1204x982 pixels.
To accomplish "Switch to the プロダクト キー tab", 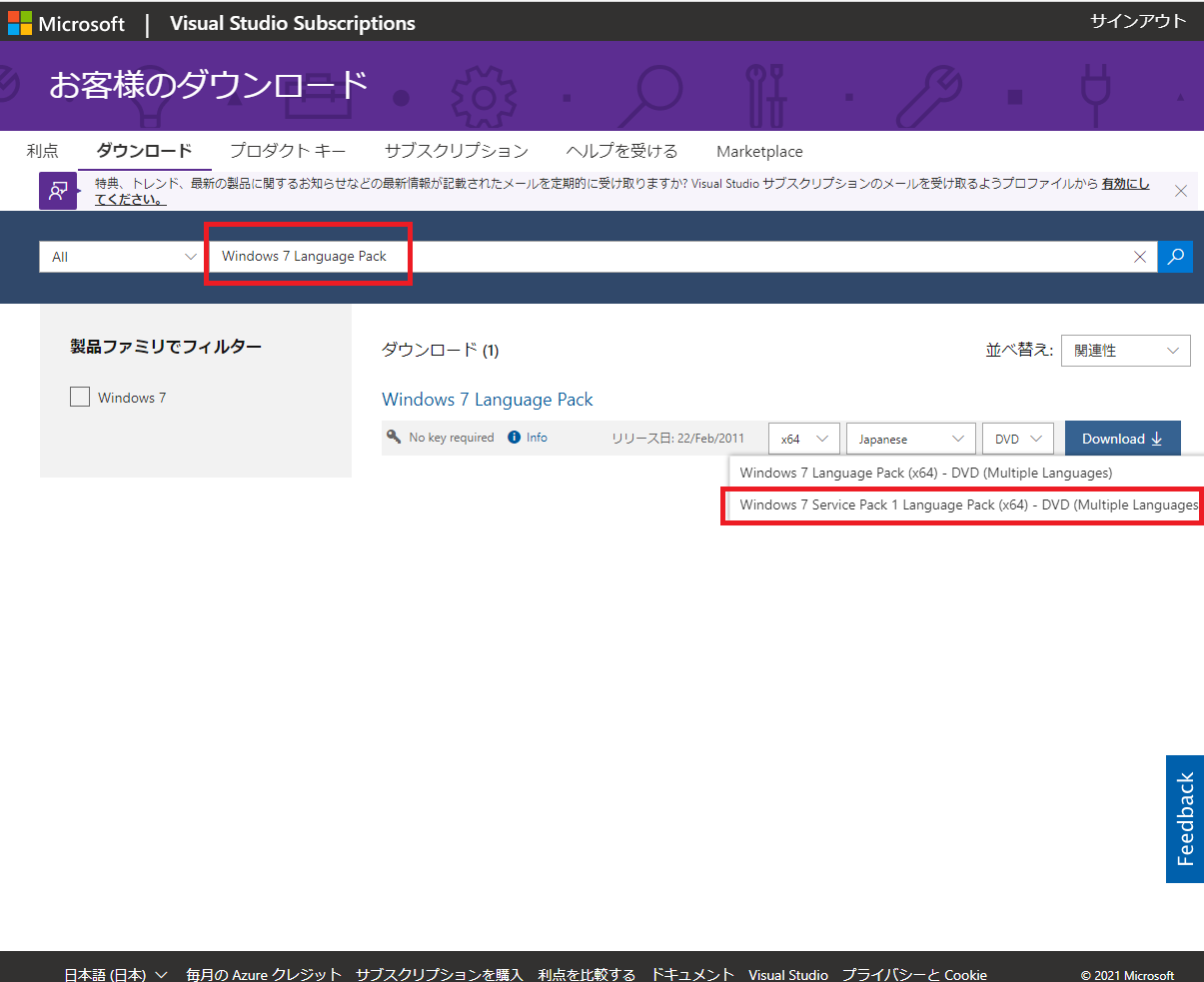I will (x=288, y=151).
